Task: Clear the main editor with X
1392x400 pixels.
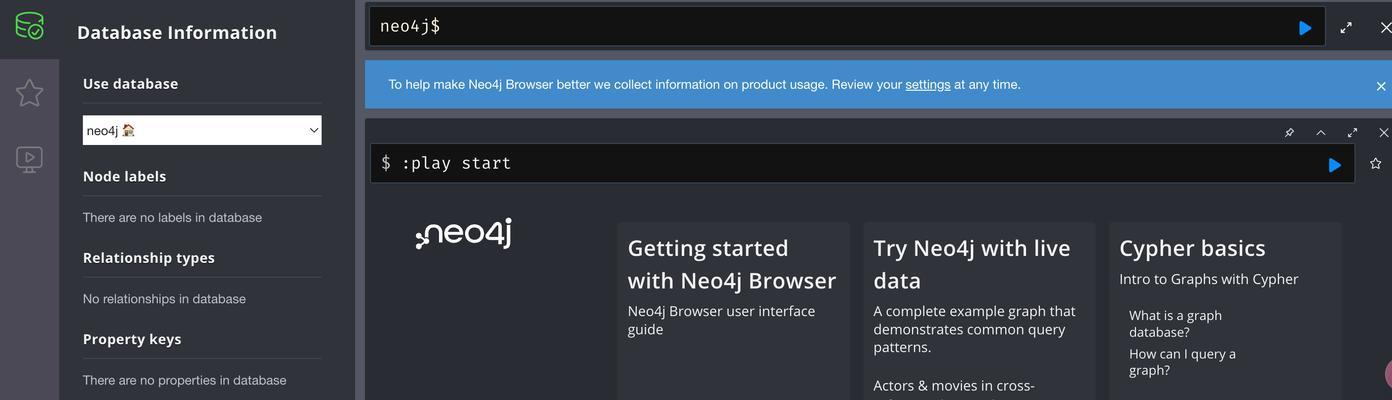Action: (1385, 28)
